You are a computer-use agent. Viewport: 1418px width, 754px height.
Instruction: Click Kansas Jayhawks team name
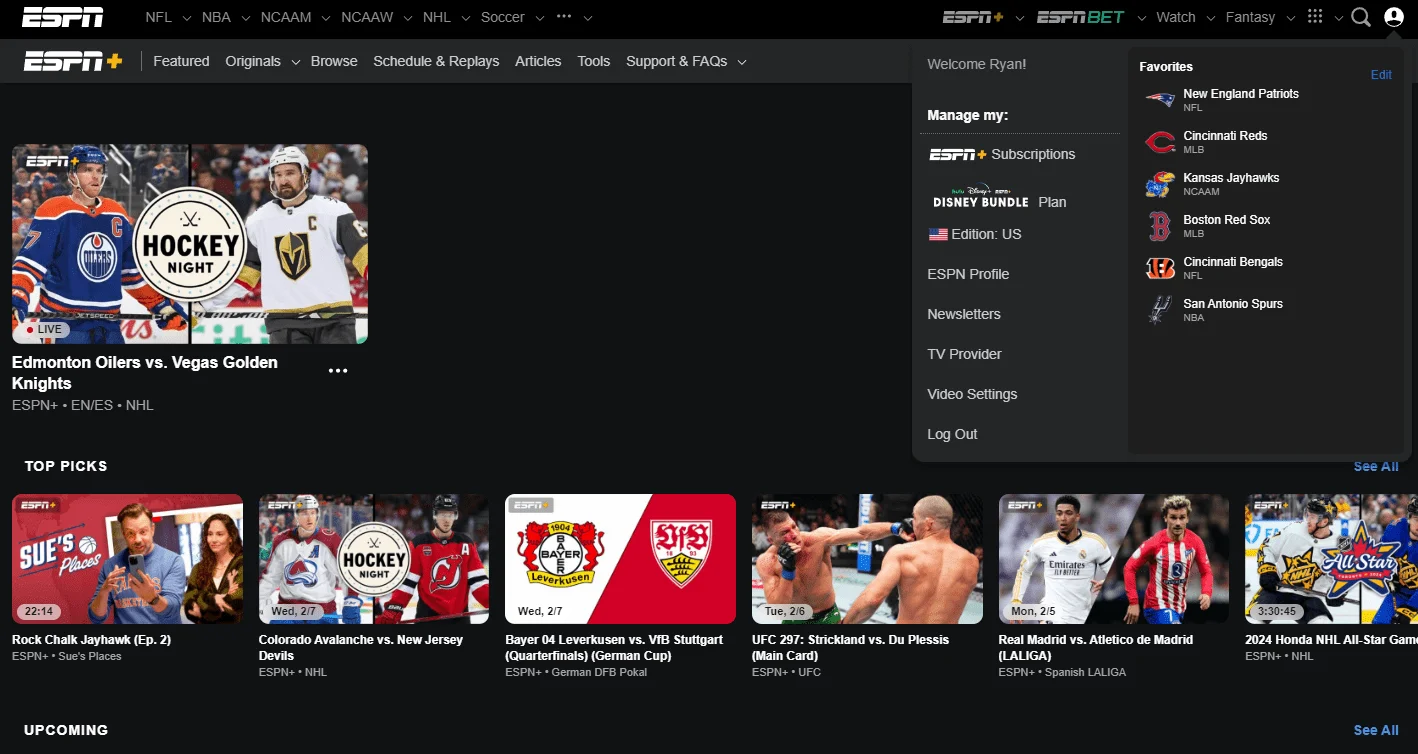[1231, 178]
